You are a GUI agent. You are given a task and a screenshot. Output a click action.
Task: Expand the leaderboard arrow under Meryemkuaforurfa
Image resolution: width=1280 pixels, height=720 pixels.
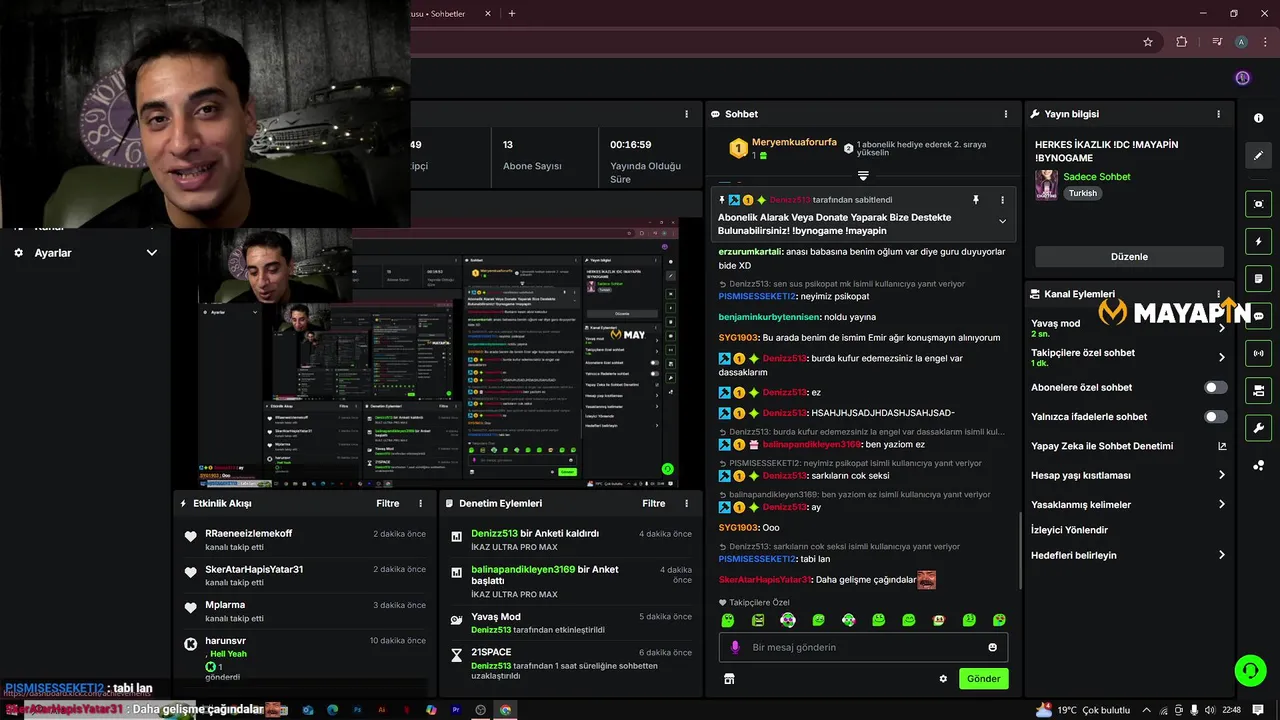click(x=863, y=176)
